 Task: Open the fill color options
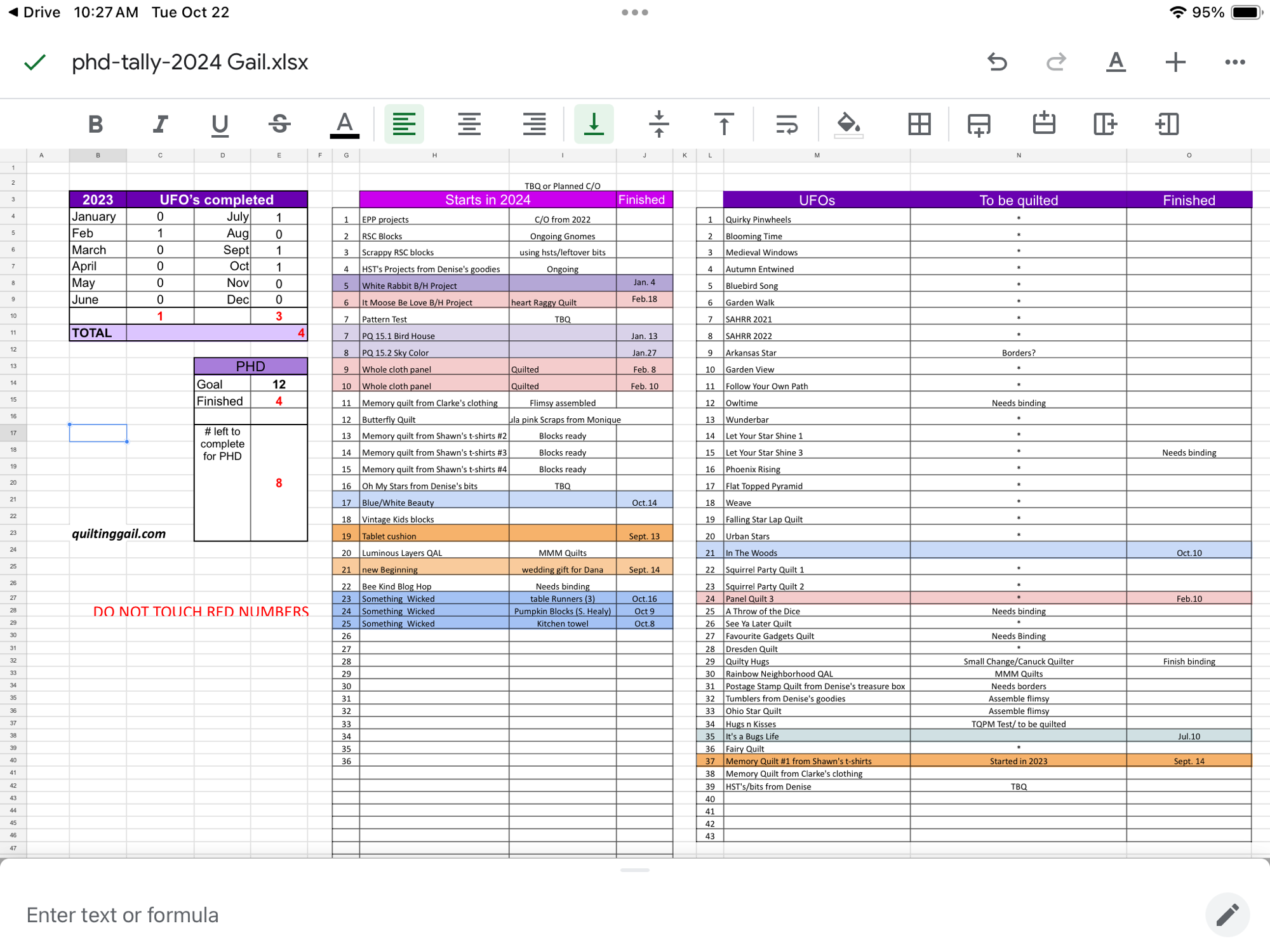coord(849,124)
